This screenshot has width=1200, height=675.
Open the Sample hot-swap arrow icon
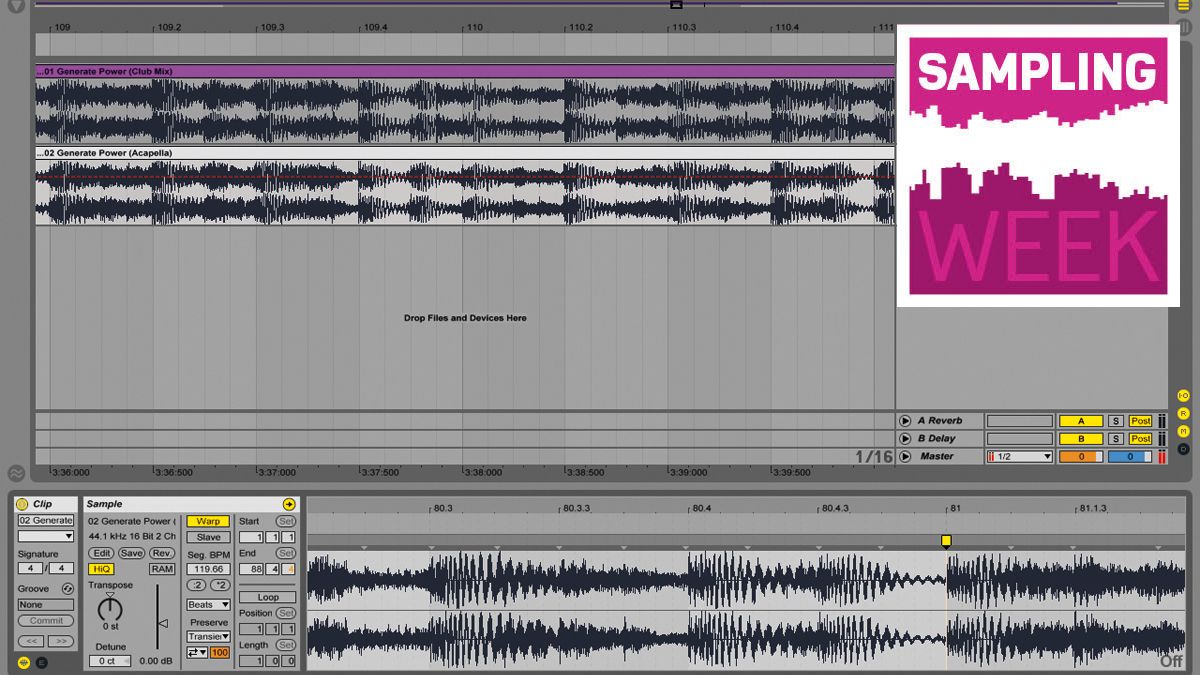click(x=289, y=504)
